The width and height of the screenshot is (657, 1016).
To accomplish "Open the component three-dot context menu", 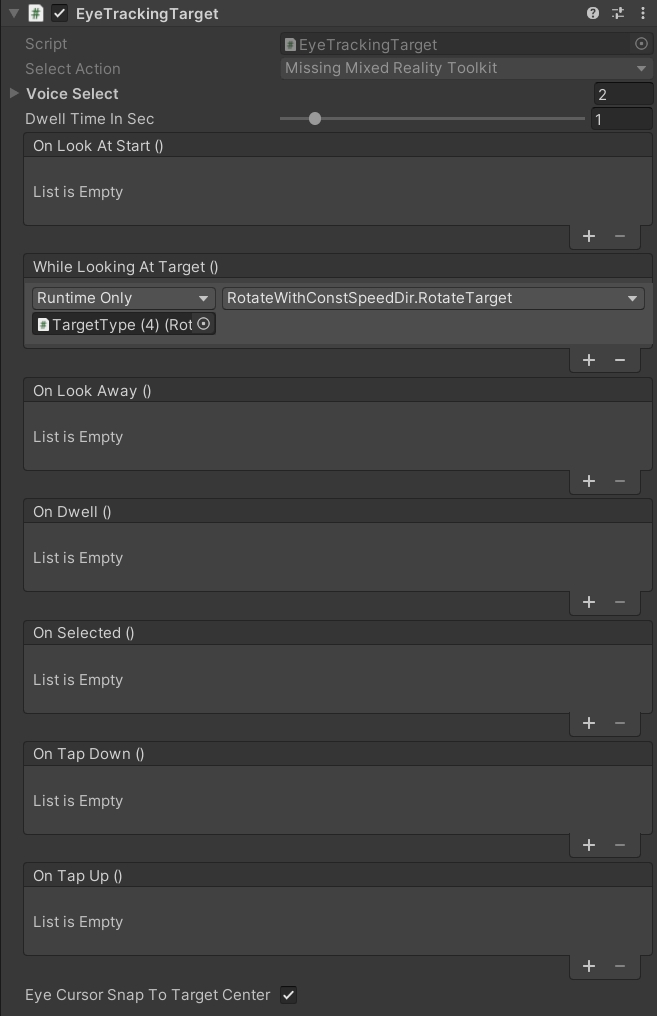I will coord(642,14).
